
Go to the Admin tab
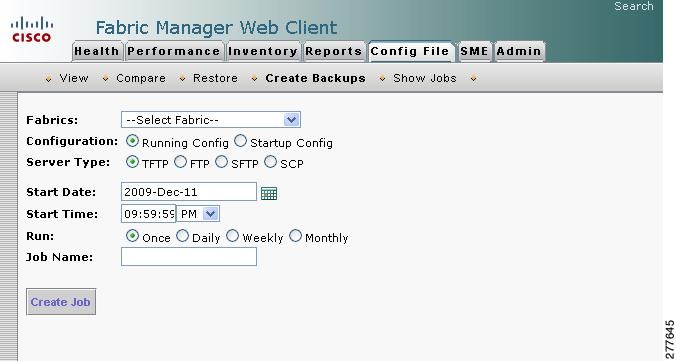[519, 51]
